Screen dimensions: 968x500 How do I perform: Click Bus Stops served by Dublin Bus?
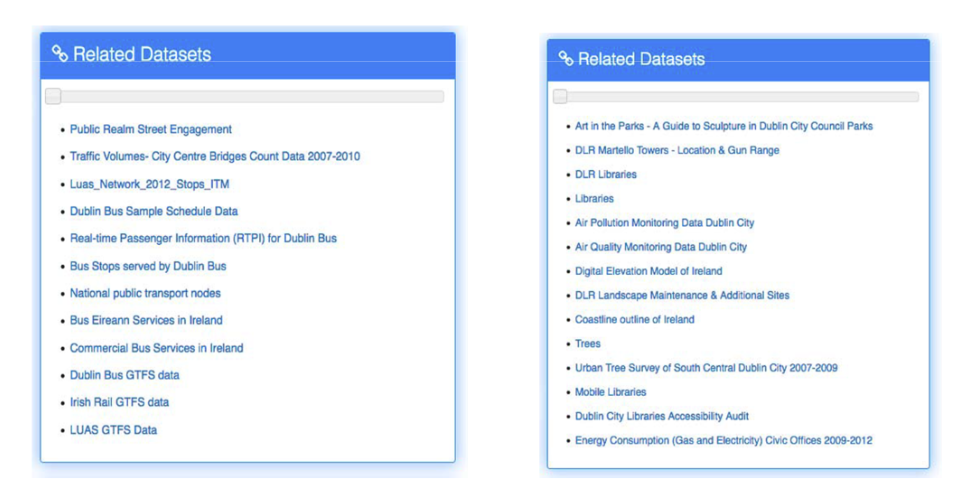[x=148, y=266]
